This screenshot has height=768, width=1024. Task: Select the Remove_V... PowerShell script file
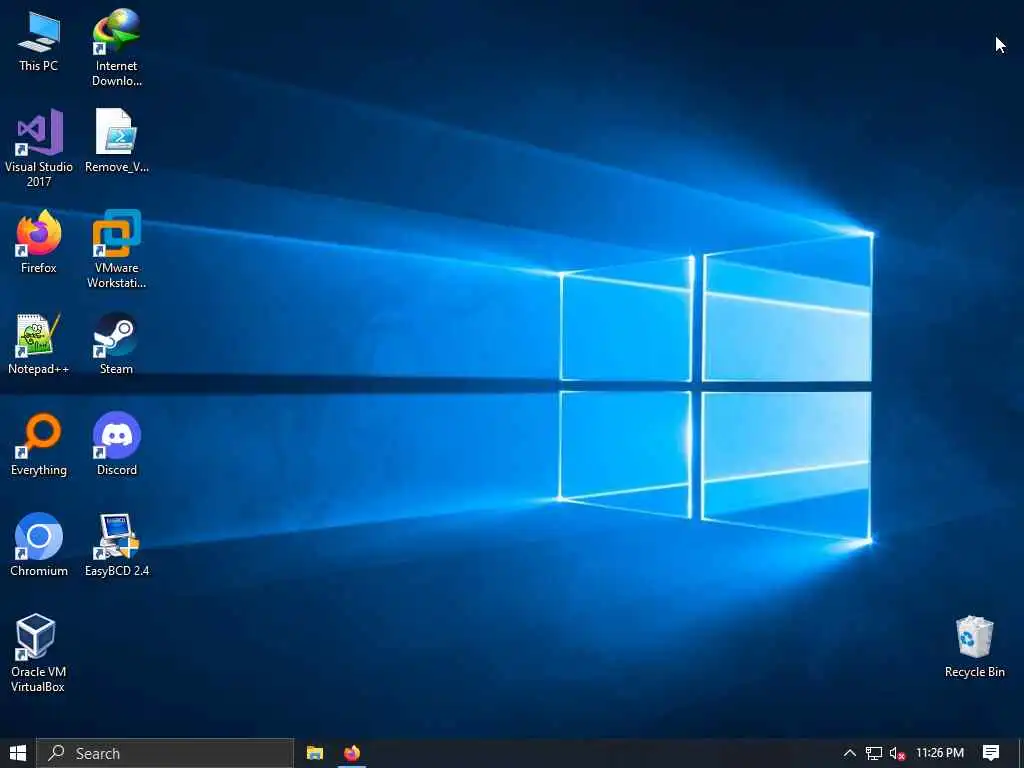click(x=116, y=140)
